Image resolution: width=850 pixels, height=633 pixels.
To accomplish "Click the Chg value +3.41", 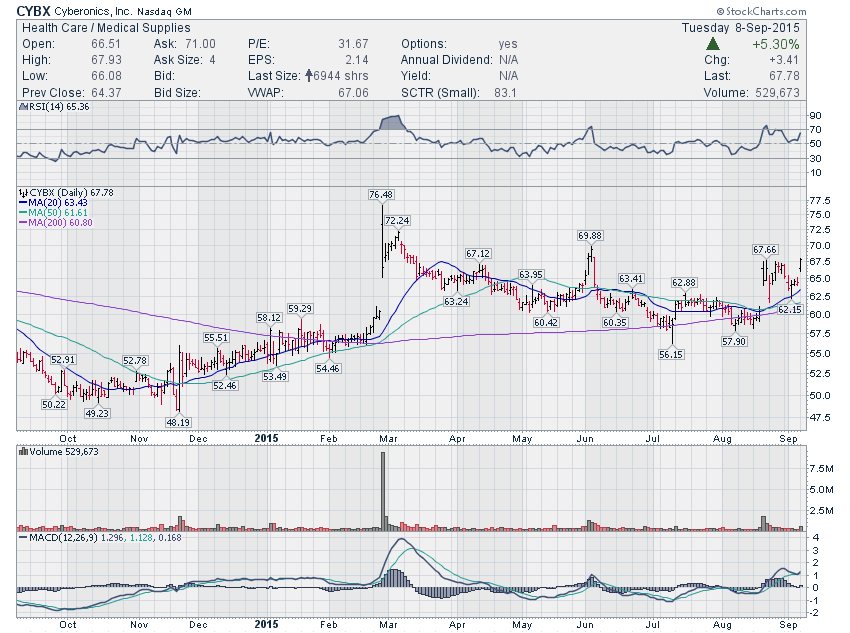I will (x=784, y=60).
